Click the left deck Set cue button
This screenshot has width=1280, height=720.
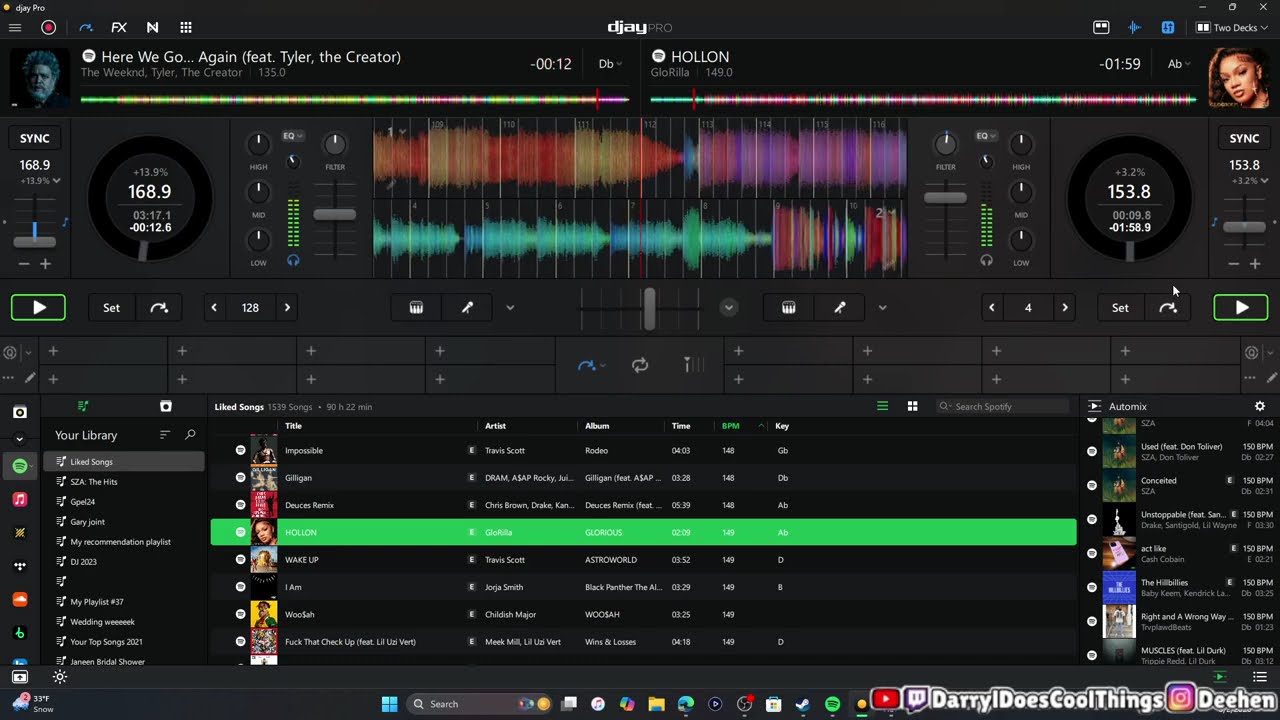pos(112,308)
